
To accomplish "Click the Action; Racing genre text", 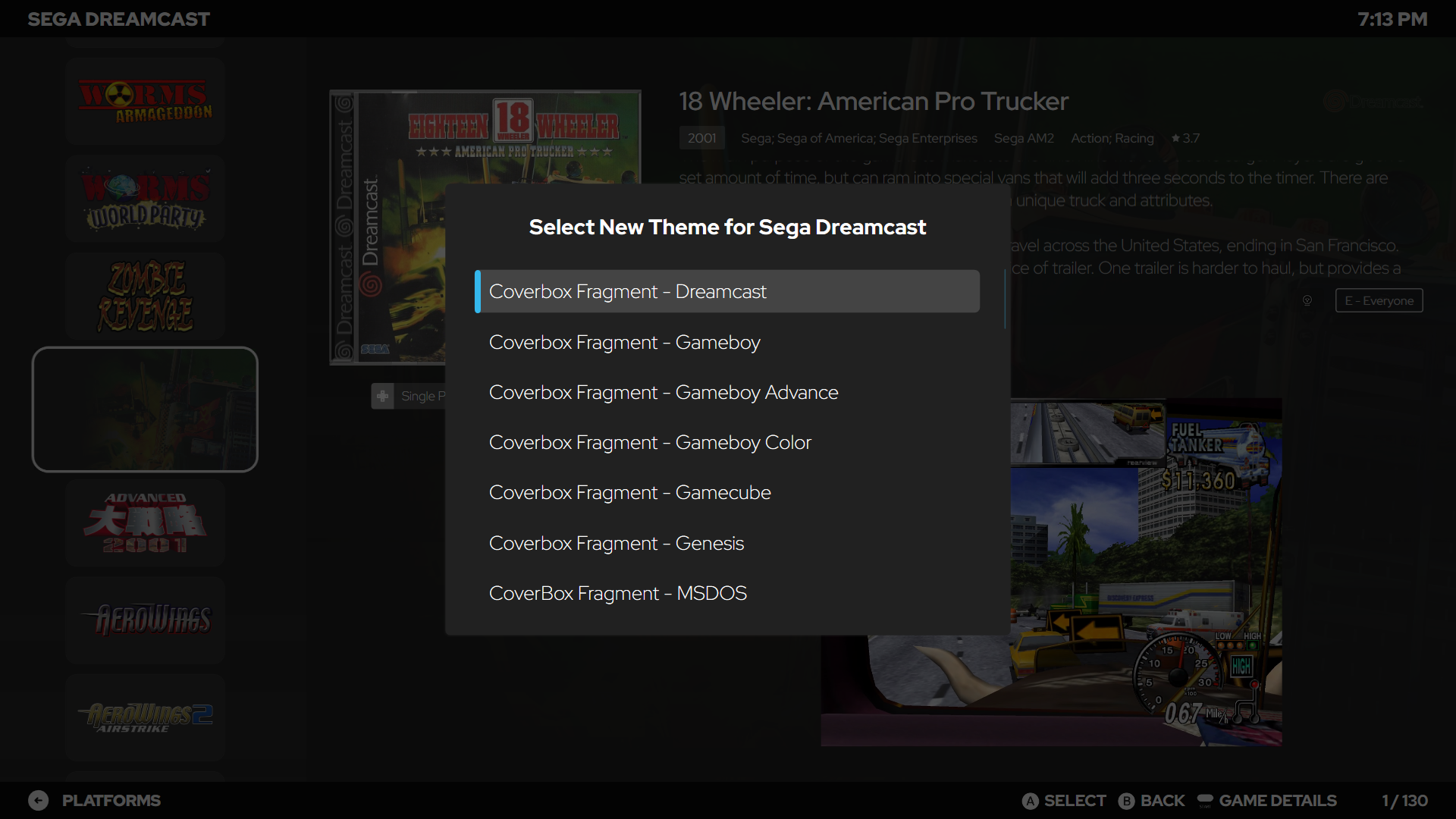I will coord(1112,138).
